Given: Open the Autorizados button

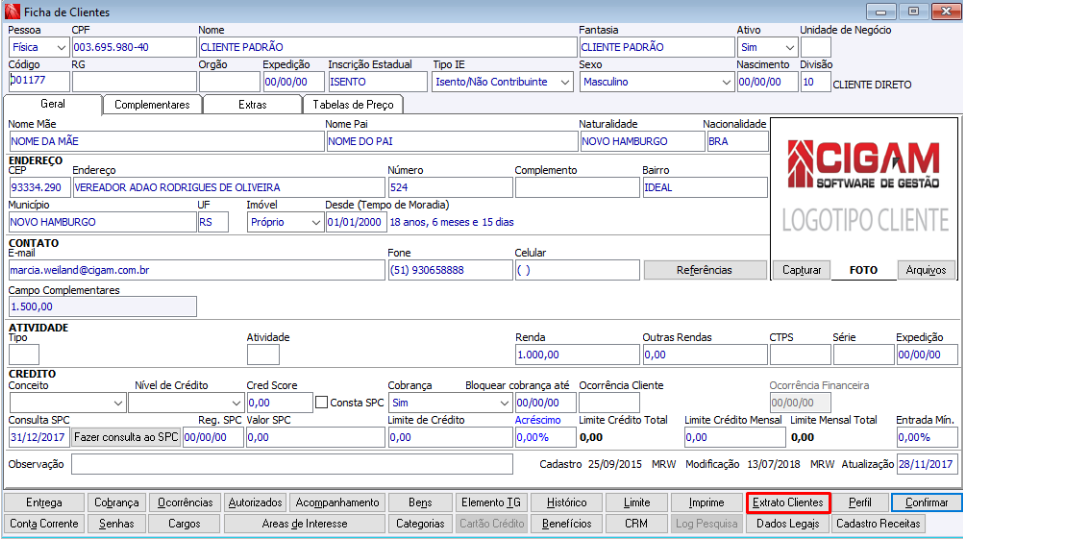Looking at the screenshot, I should pos(256,503).
